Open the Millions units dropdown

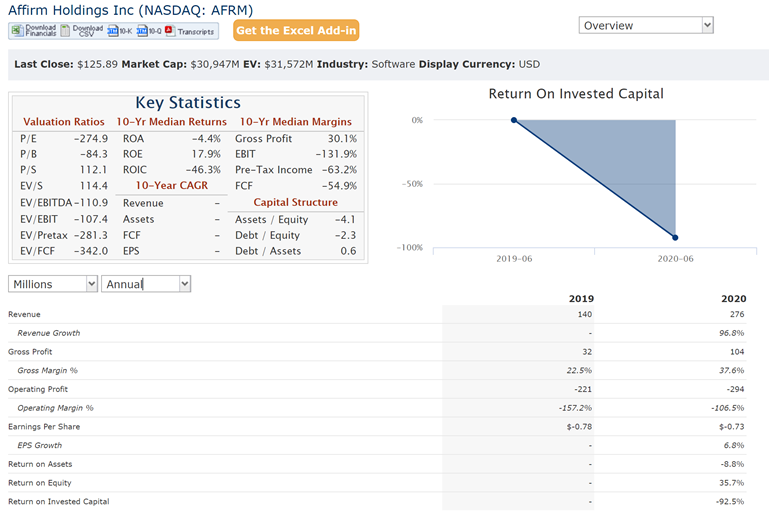(x=53, y=284)
